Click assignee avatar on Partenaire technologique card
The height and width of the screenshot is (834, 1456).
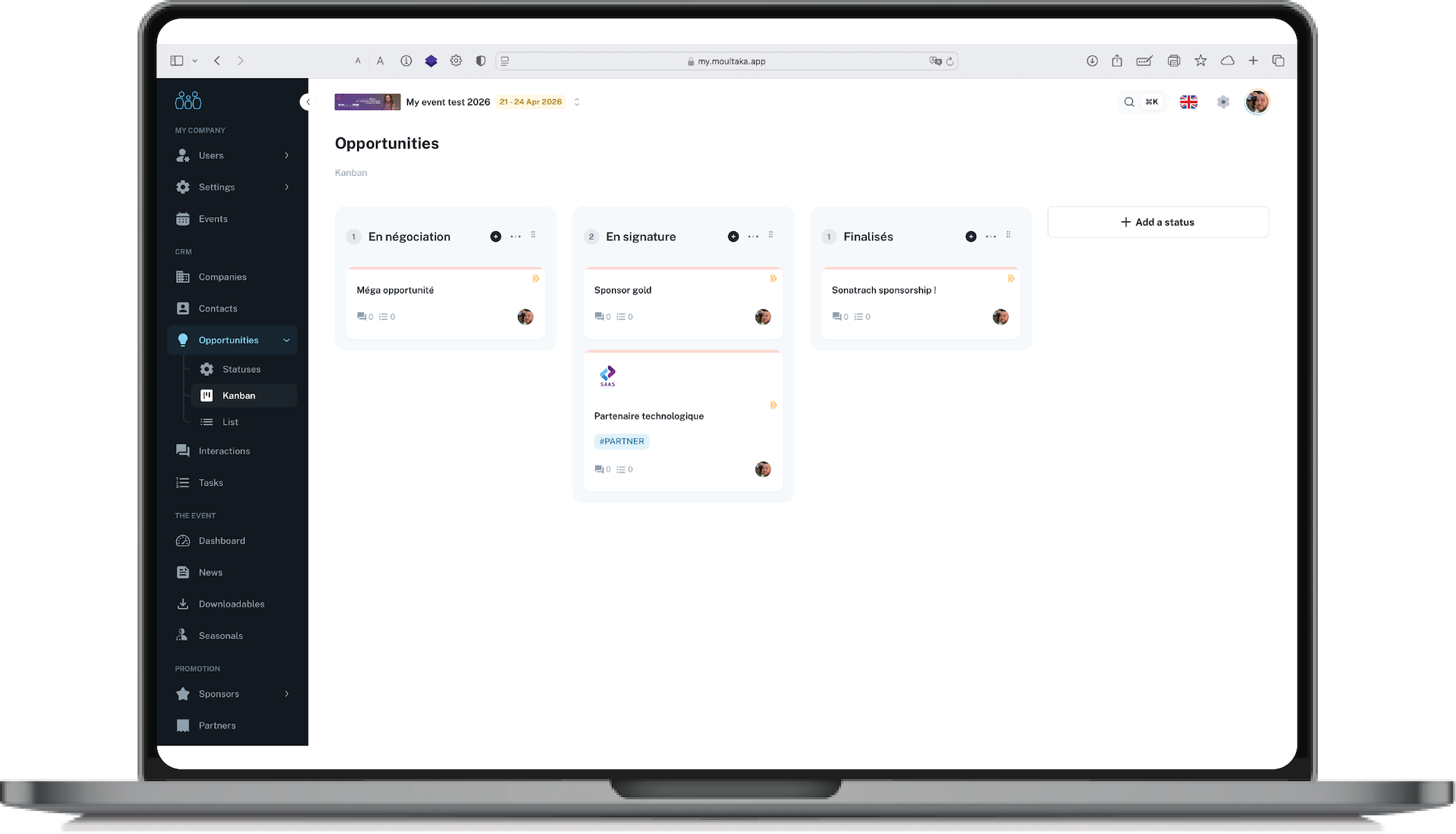[763, 469]
